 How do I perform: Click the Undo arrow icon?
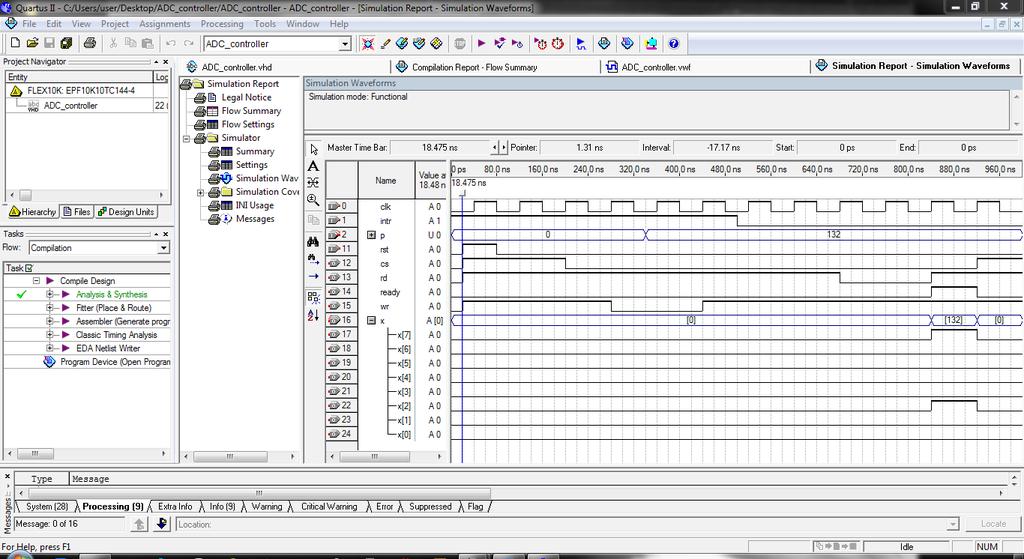[170, 43]
